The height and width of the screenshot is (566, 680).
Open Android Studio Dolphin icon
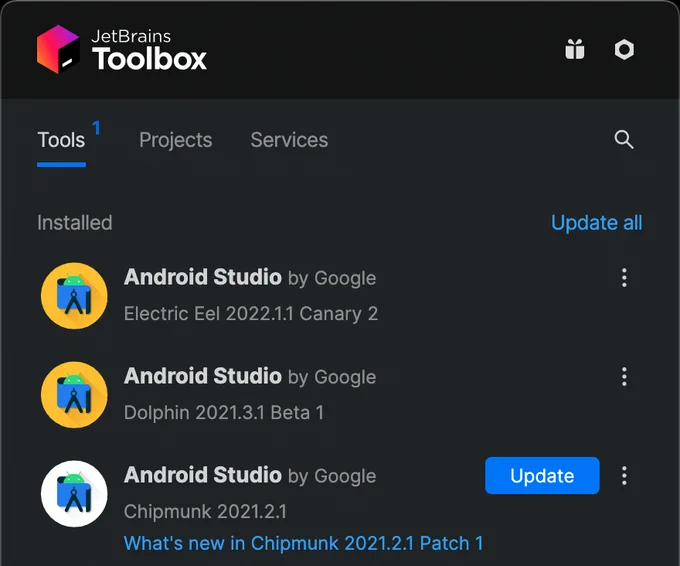(x=74, y=395)
